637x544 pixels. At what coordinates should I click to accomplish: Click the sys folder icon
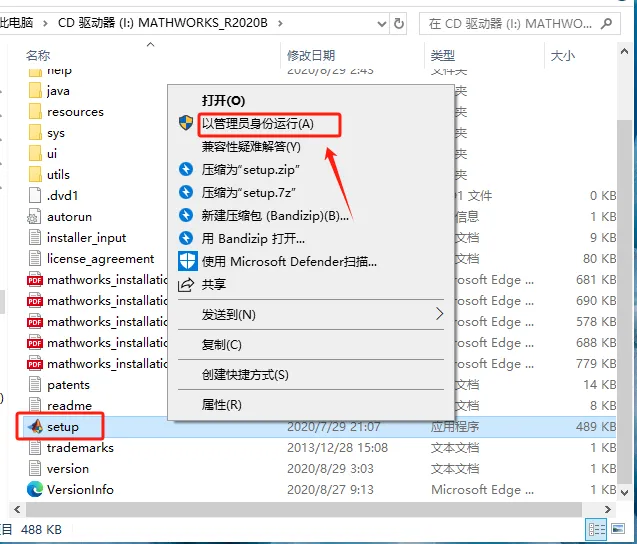coord(35,133)
